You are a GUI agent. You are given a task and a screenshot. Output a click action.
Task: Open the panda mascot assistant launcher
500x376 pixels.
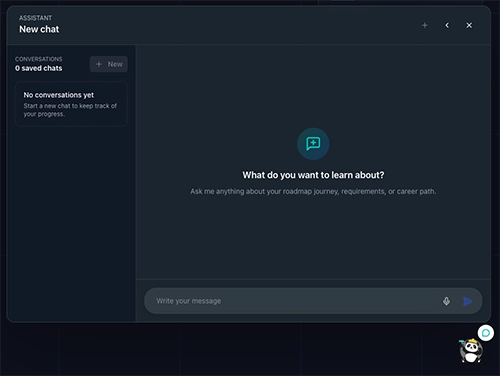[470, 351]
